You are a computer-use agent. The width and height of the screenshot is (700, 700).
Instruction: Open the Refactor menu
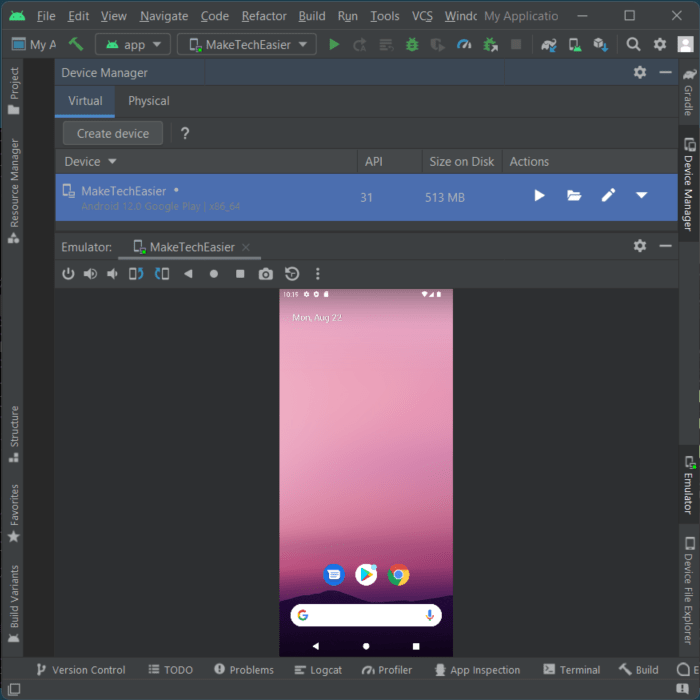pyautogui.click(x=264, y=17)
